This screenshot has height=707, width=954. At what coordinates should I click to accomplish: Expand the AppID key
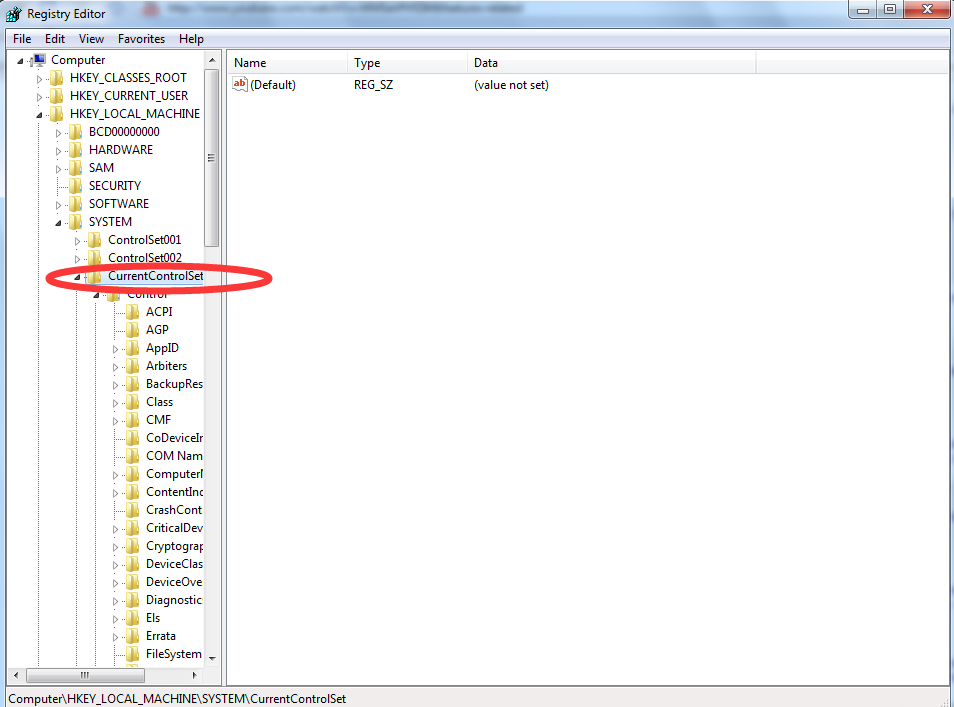[x=116, y=349]
